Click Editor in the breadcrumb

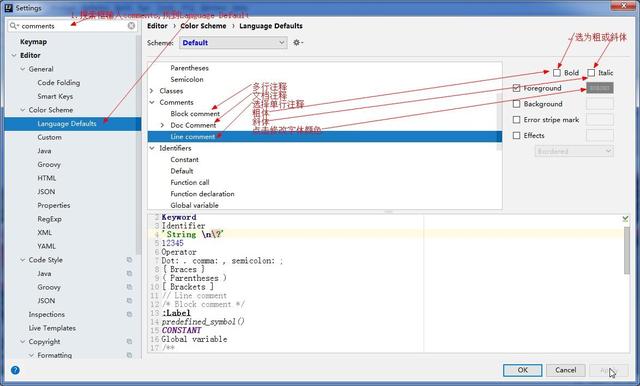157,26
